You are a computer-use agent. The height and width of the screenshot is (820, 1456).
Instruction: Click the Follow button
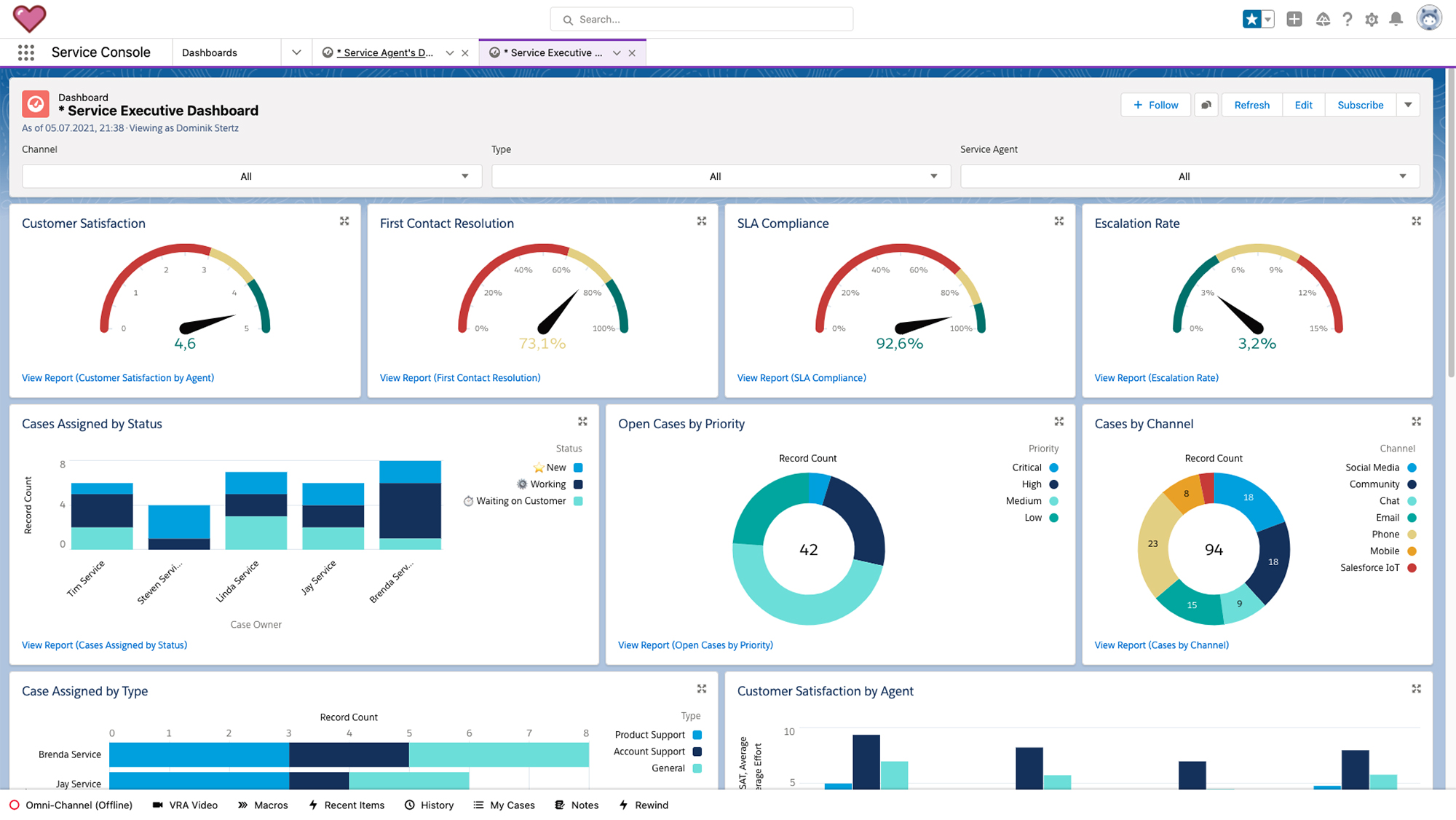coord(1155,105)
